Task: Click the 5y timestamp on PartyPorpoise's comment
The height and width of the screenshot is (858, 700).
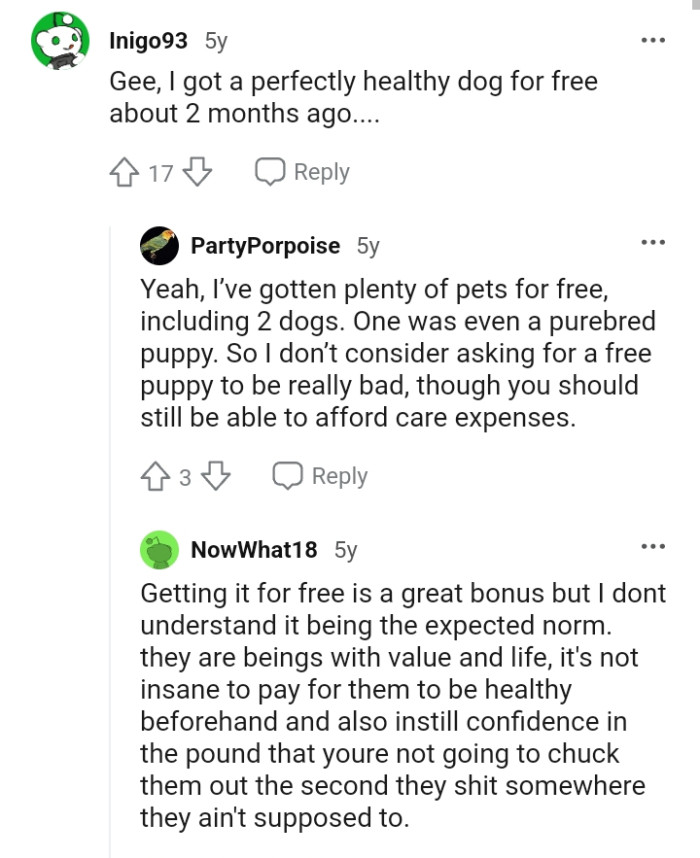Action: [x=368, y=245]
